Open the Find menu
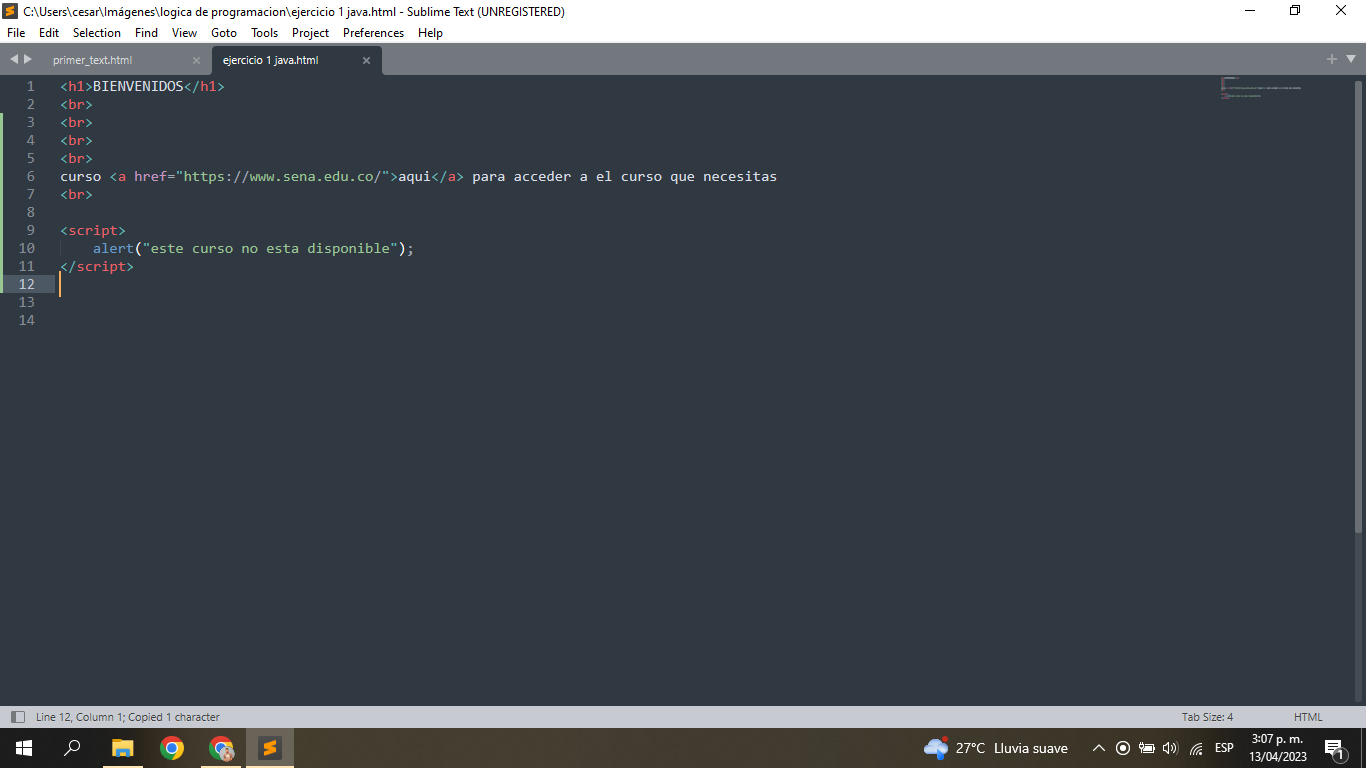Viewport: 1366px width, 768px height. click(146, 33)
